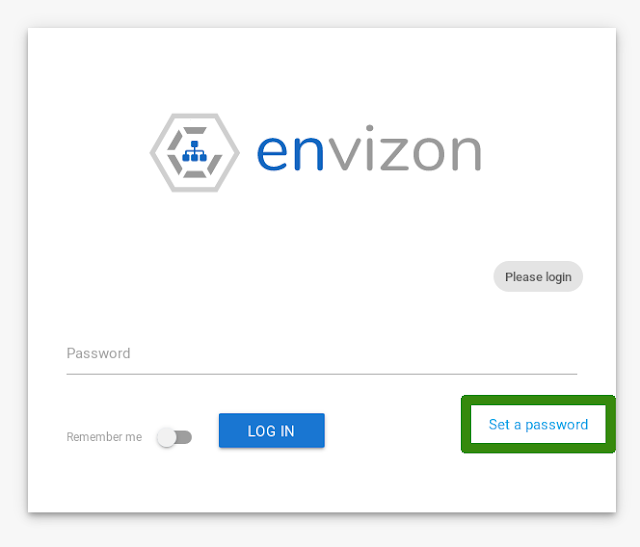Click the Remember me switch knob

coord(167,437)
